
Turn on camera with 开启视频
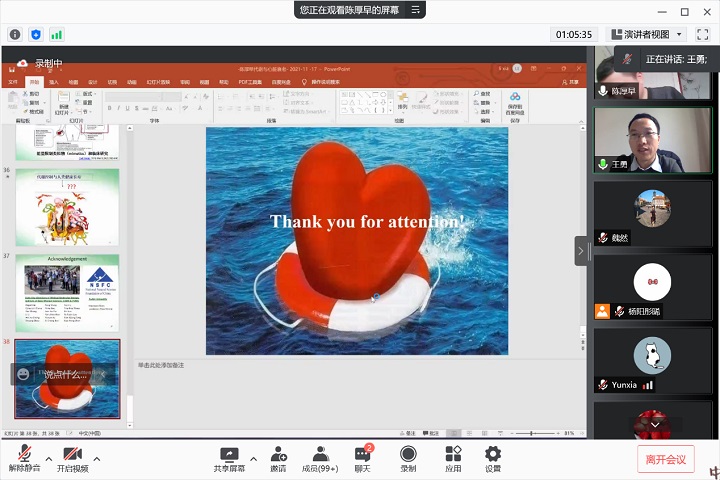72,458
